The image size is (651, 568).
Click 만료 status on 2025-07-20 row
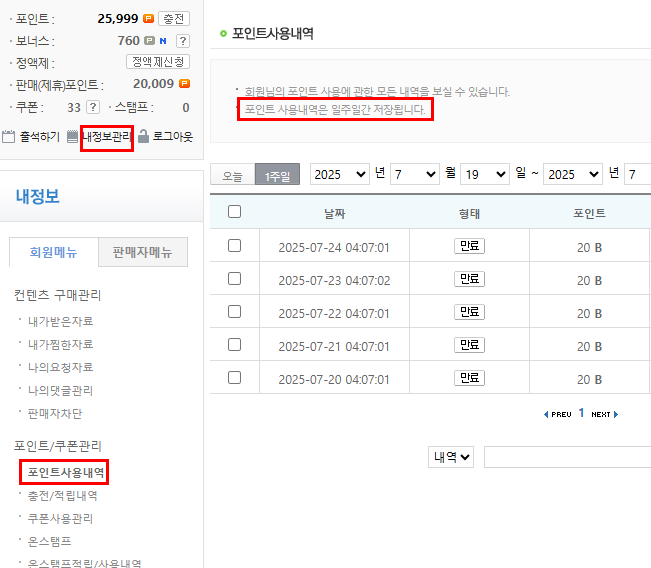click(470, 378)
